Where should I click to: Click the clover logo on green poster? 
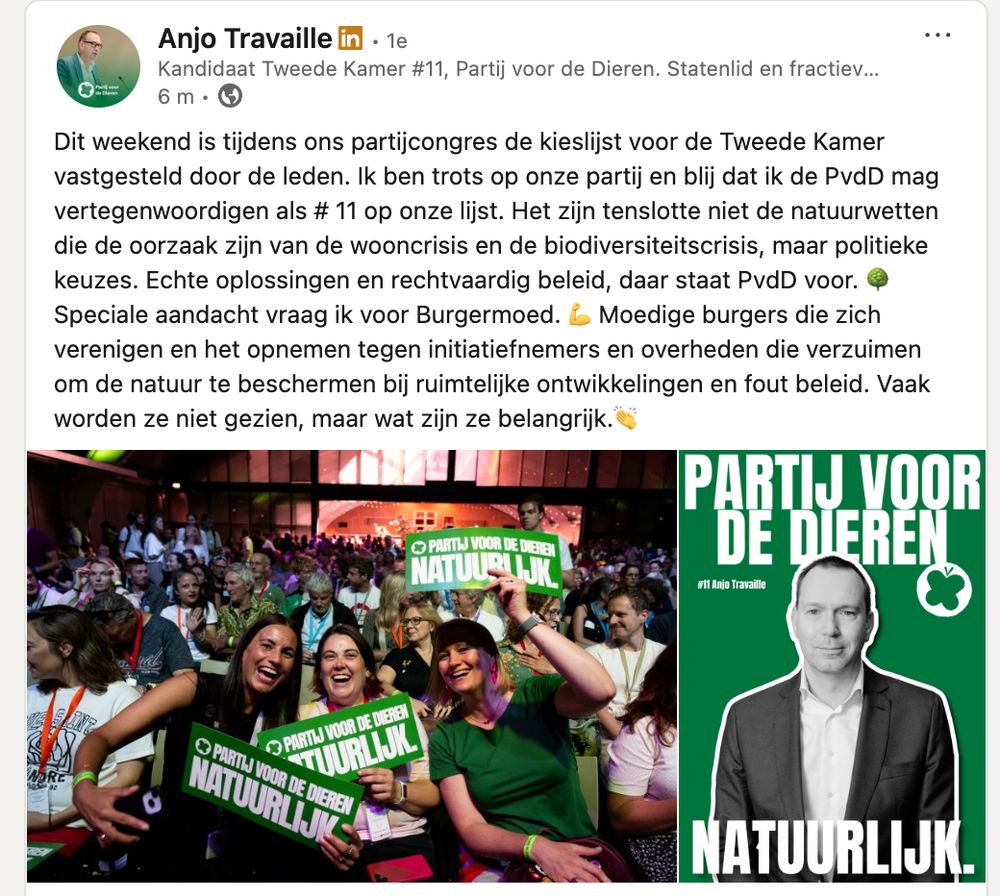[x=944, y=590]
